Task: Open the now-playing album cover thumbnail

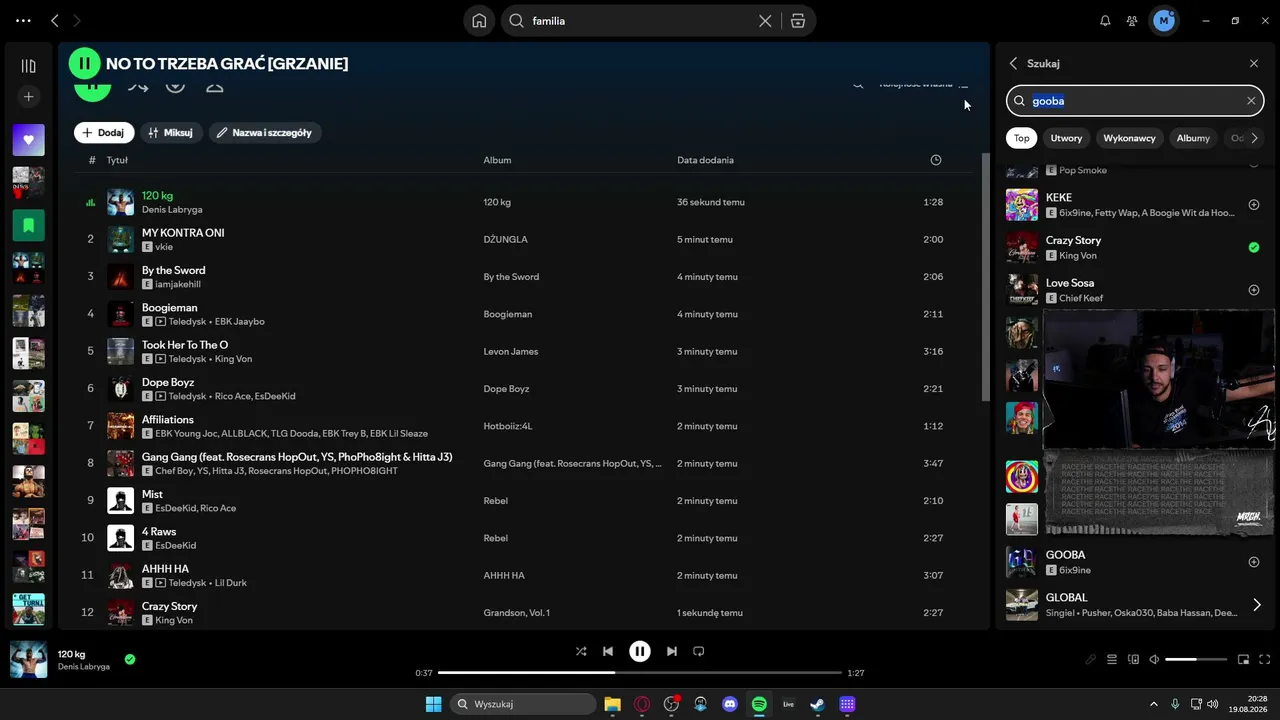Action: click(x=28, y=660)
